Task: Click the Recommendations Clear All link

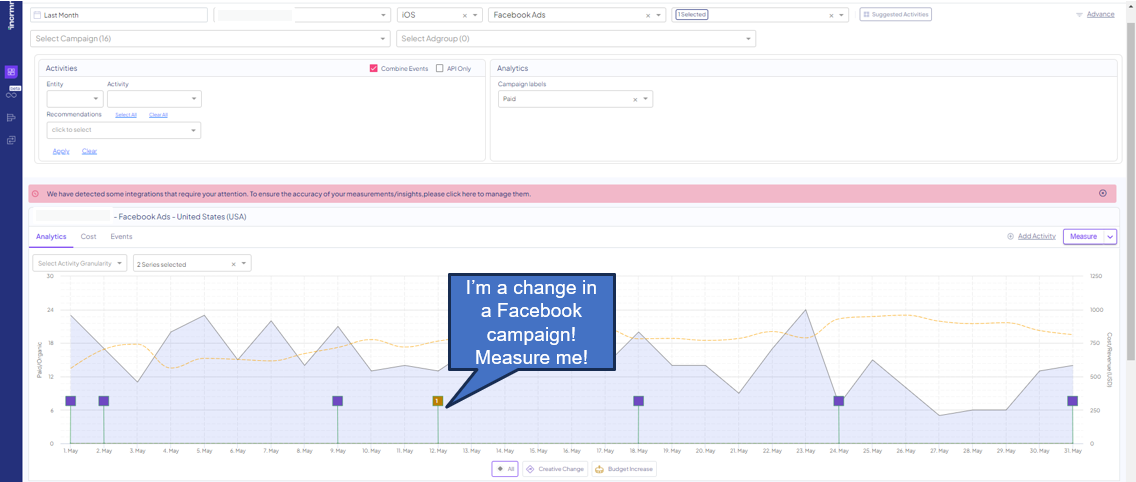Action: point(159,115)
